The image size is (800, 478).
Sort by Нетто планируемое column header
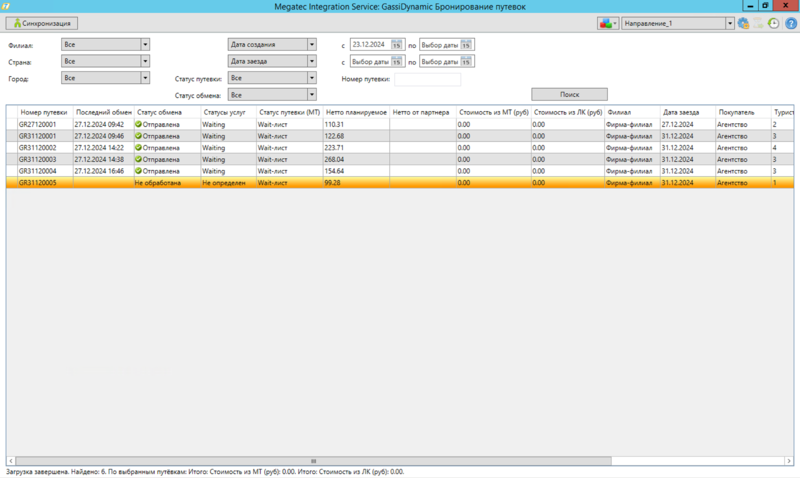tap(355, 112)
